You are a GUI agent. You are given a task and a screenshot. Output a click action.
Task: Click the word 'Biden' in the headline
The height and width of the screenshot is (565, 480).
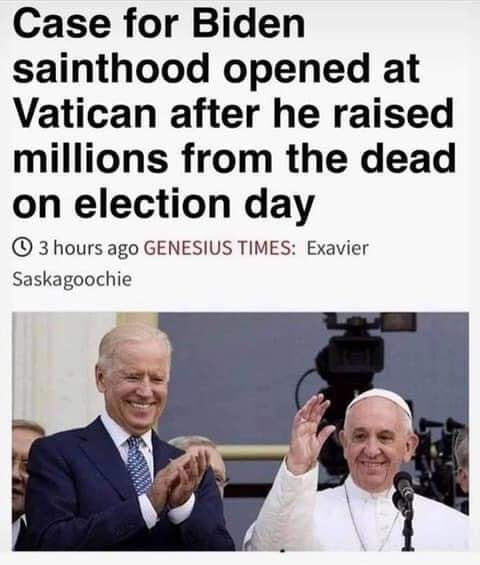click(x=248, y=24)
